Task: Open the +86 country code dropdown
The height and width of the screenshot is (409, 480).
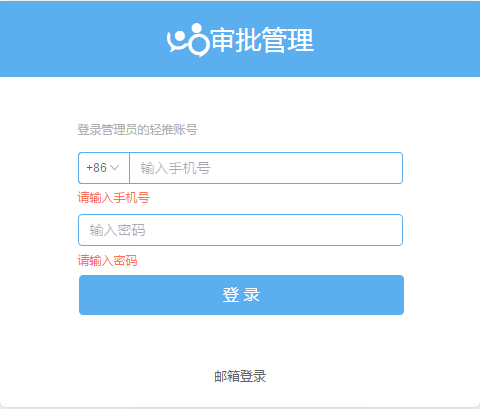Action: (x=104, y=168)
